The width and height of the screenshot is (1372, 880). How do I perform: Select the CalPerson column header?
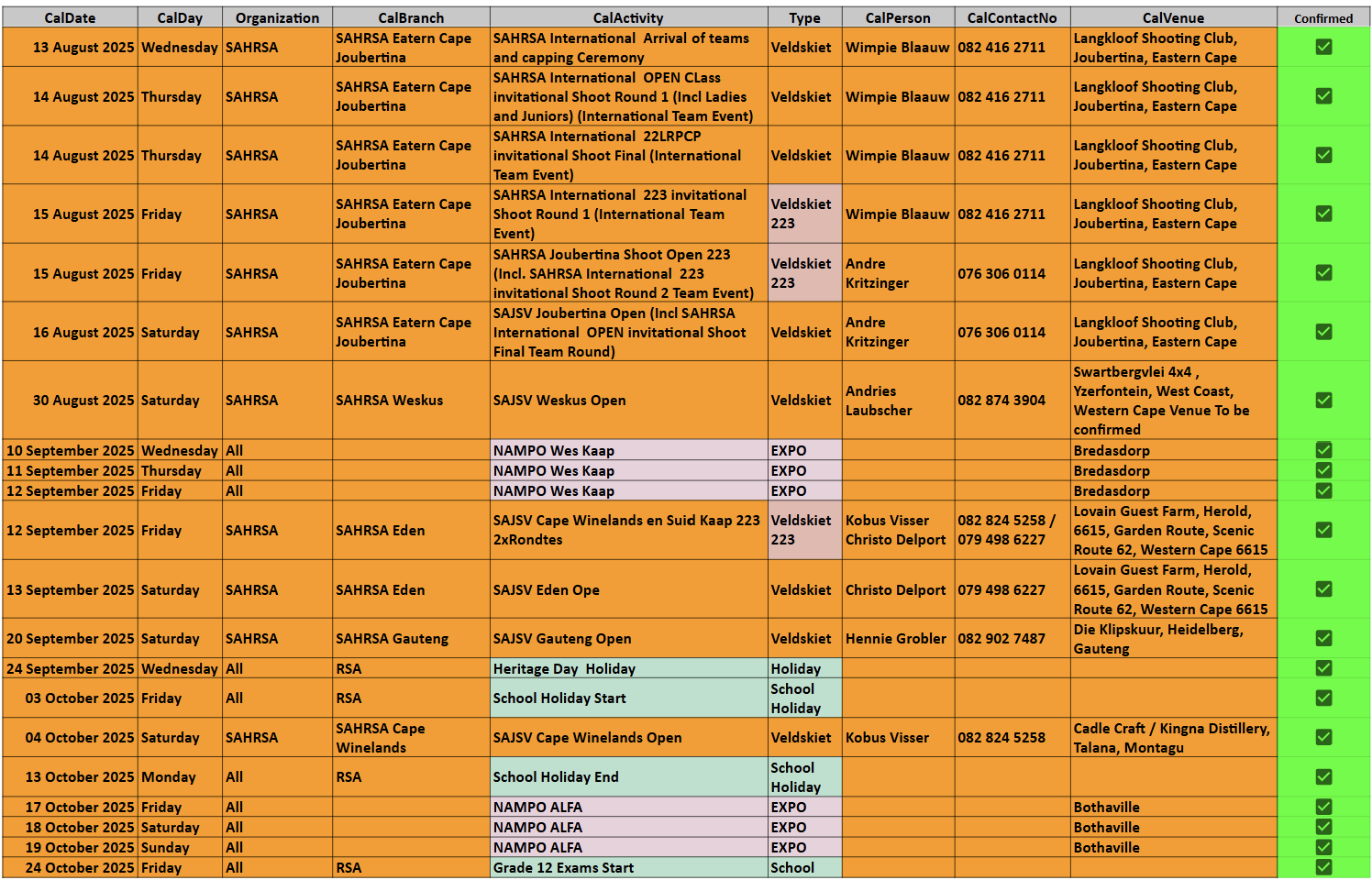(898, 17)
